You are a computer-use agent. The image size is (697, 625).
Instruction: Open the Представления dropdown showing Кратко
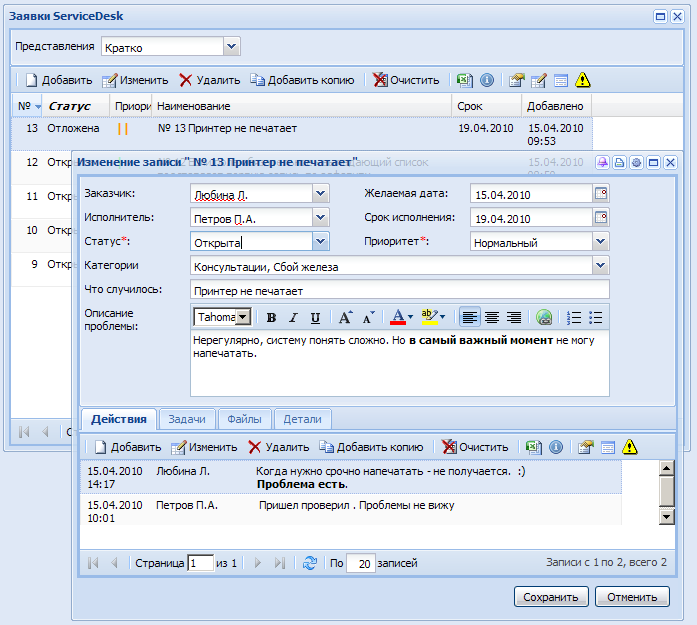click(x=232, y=46)
